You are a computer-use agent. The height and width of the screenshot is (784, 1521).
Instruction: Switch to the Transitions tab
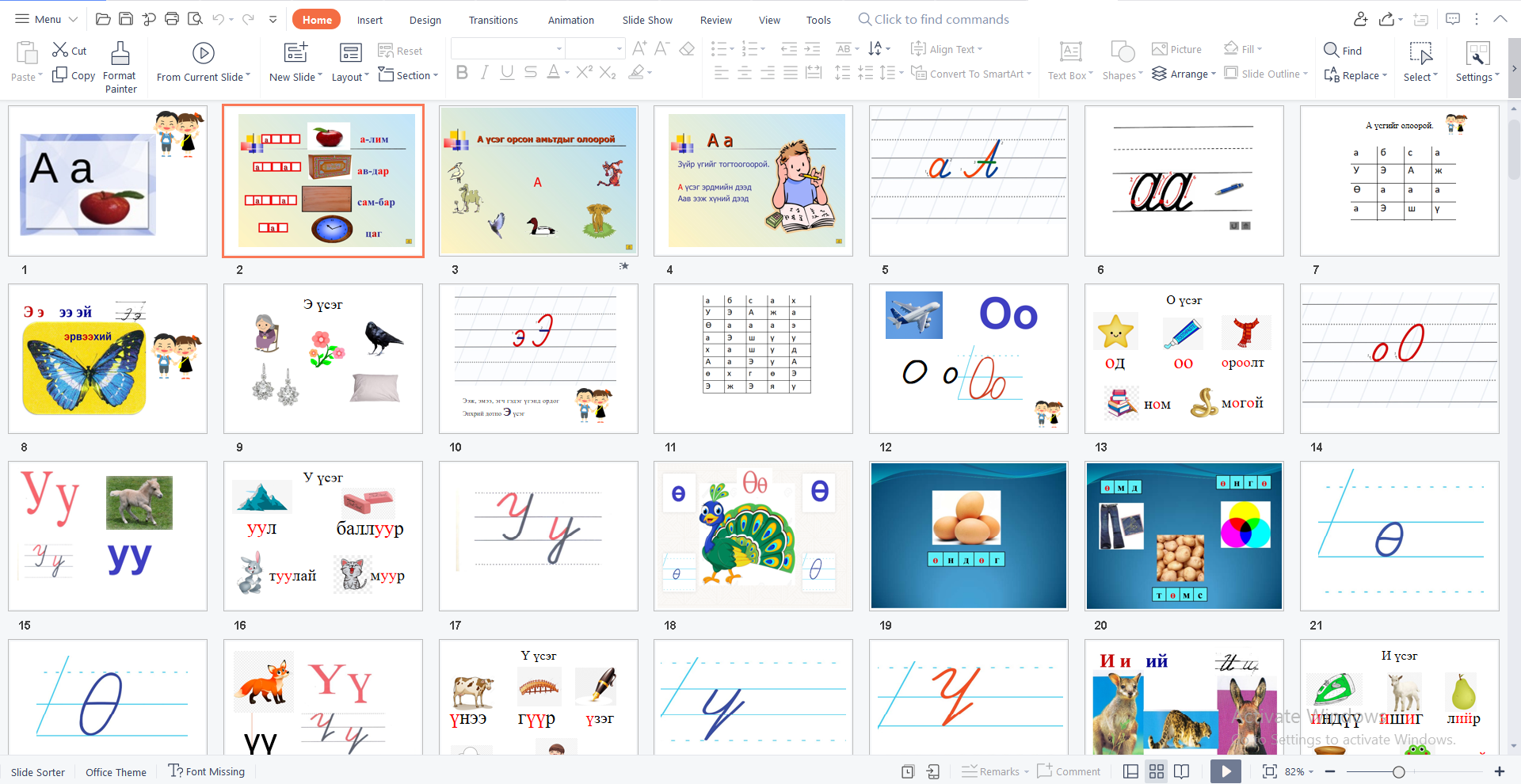coord(493,20)
